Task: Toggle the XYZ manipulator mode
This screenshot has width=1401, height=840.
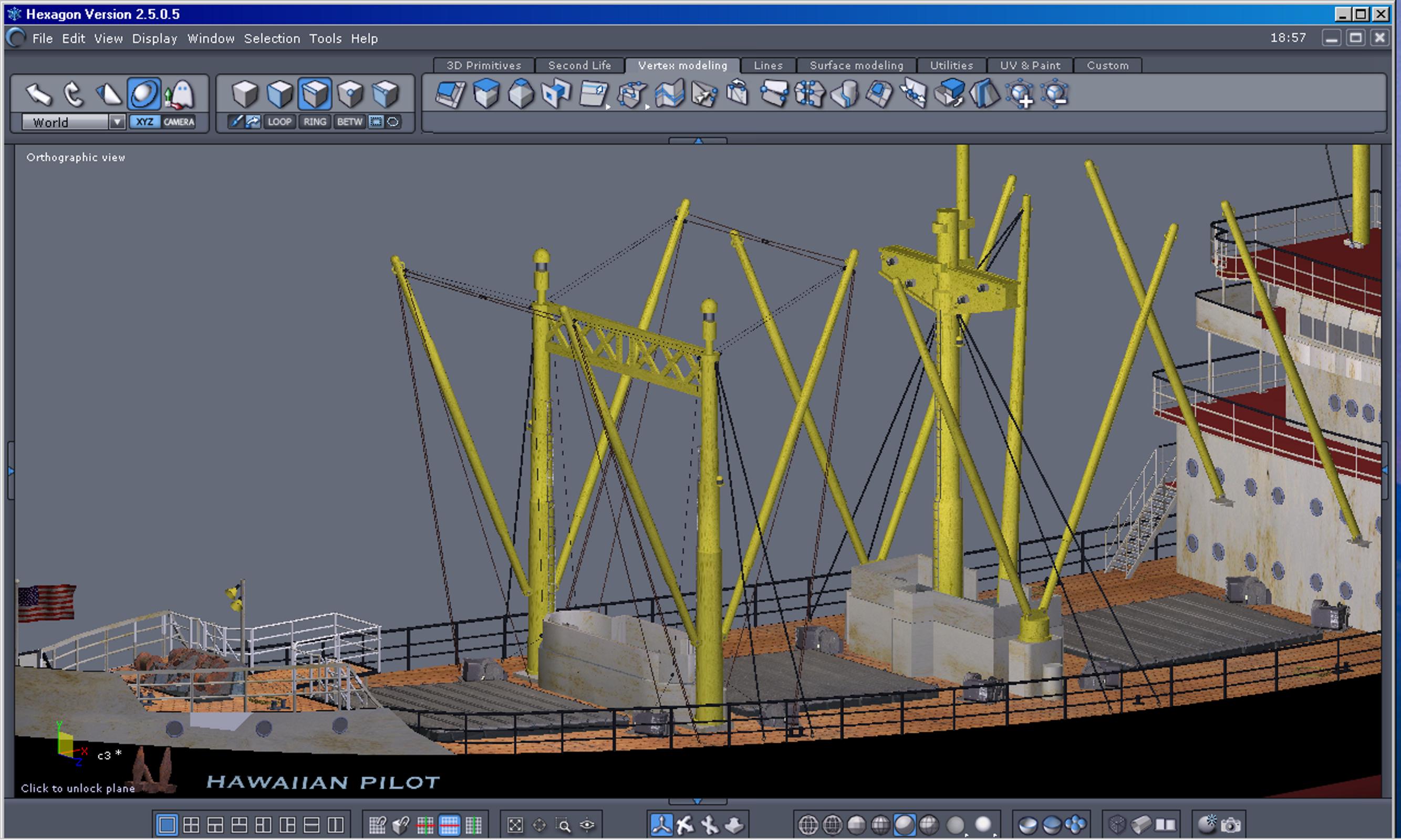Action: 144,122
